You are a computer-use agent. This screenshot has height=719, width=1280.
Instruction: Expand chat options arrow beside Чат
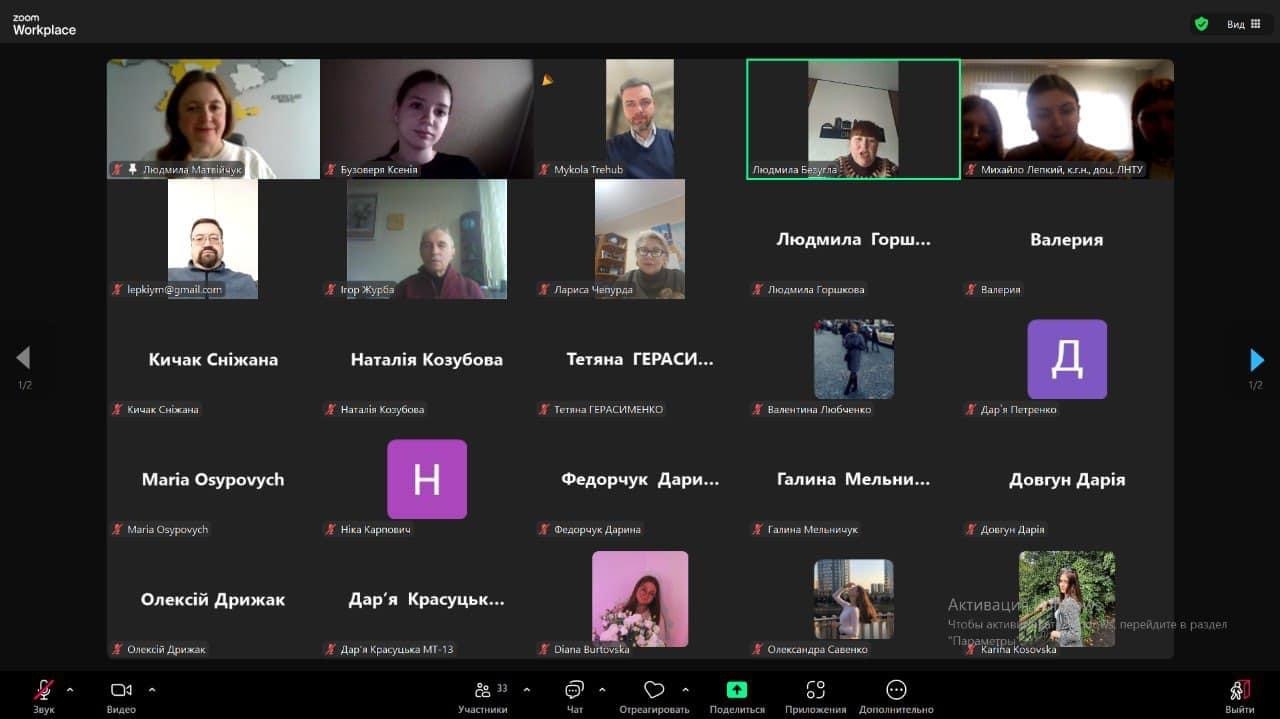602,689
